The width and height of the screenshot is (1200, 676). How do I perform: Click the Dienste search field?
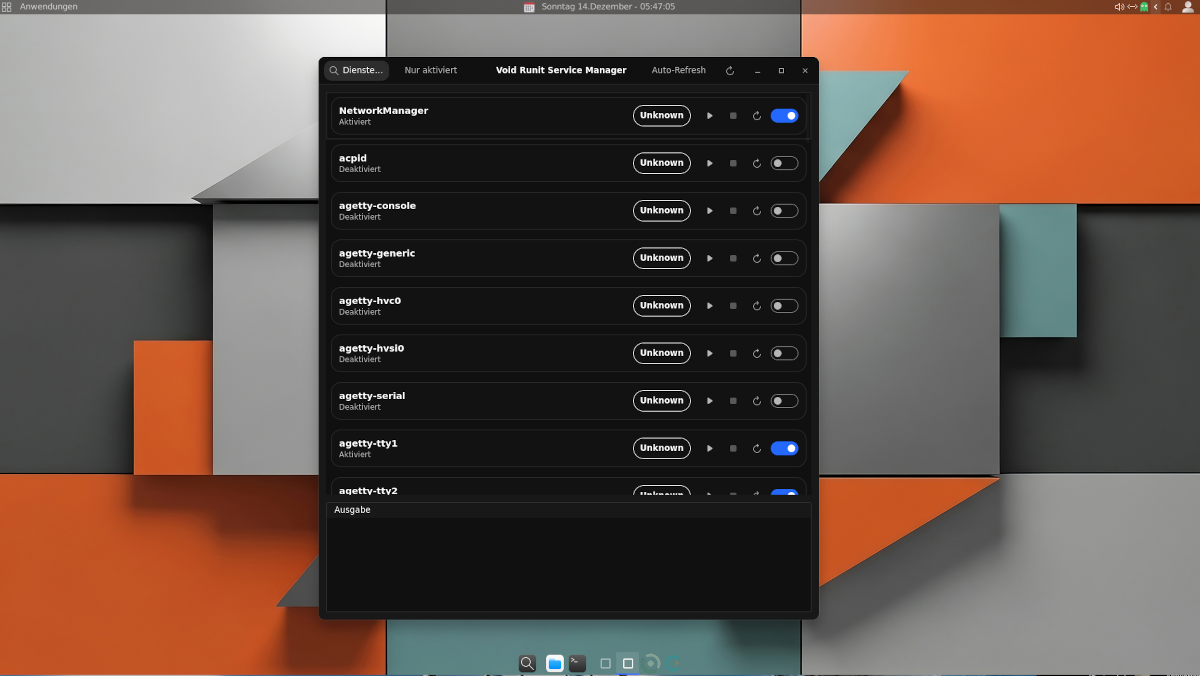tap(356, 71)
